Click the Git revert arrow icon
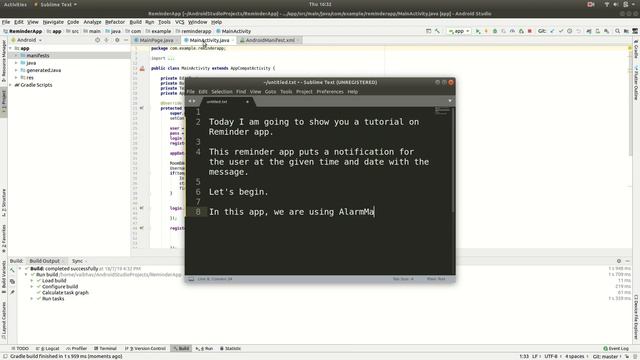The image size is (640, 360). click(578, 31)
